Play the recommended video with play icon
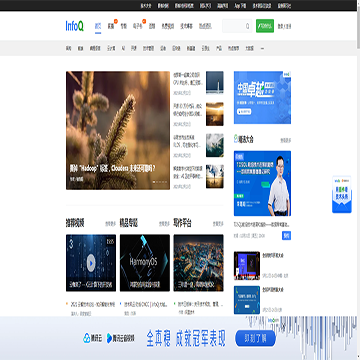The width and height of the screenshot is (360, 360). pos(91,263)
